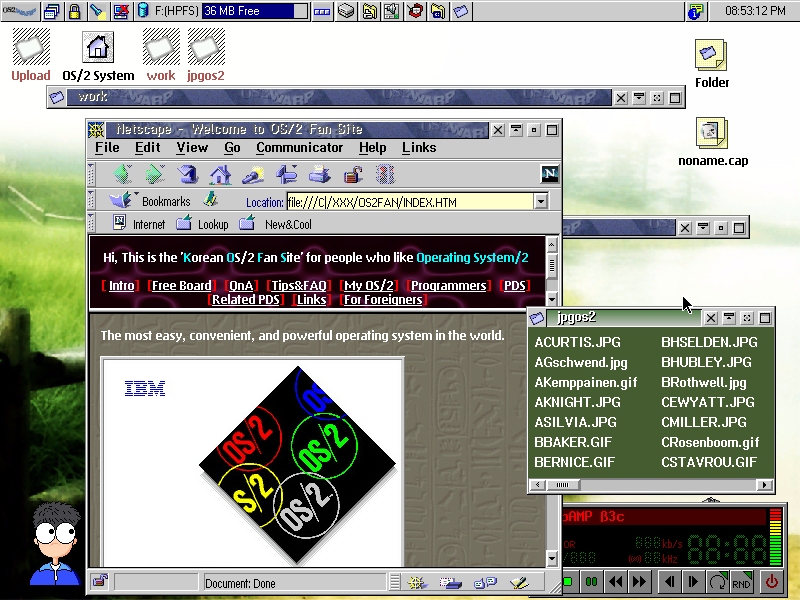Follow the My OS/2 link
This screenshot has width=800, height=600.
tap(369, 286)
